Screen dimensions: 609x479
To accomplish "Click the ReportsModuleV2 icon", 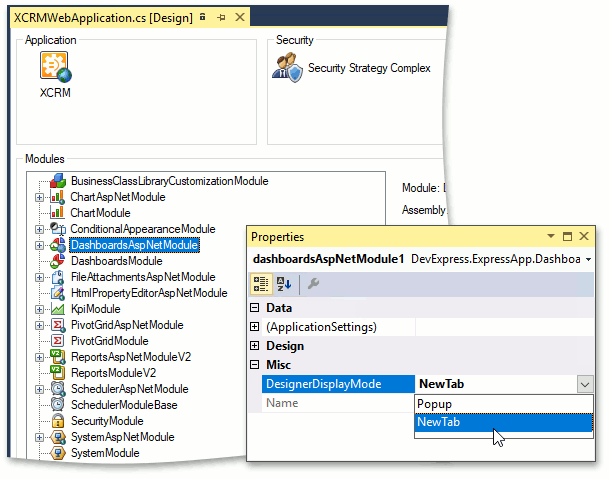I will (x=58, y=373).
